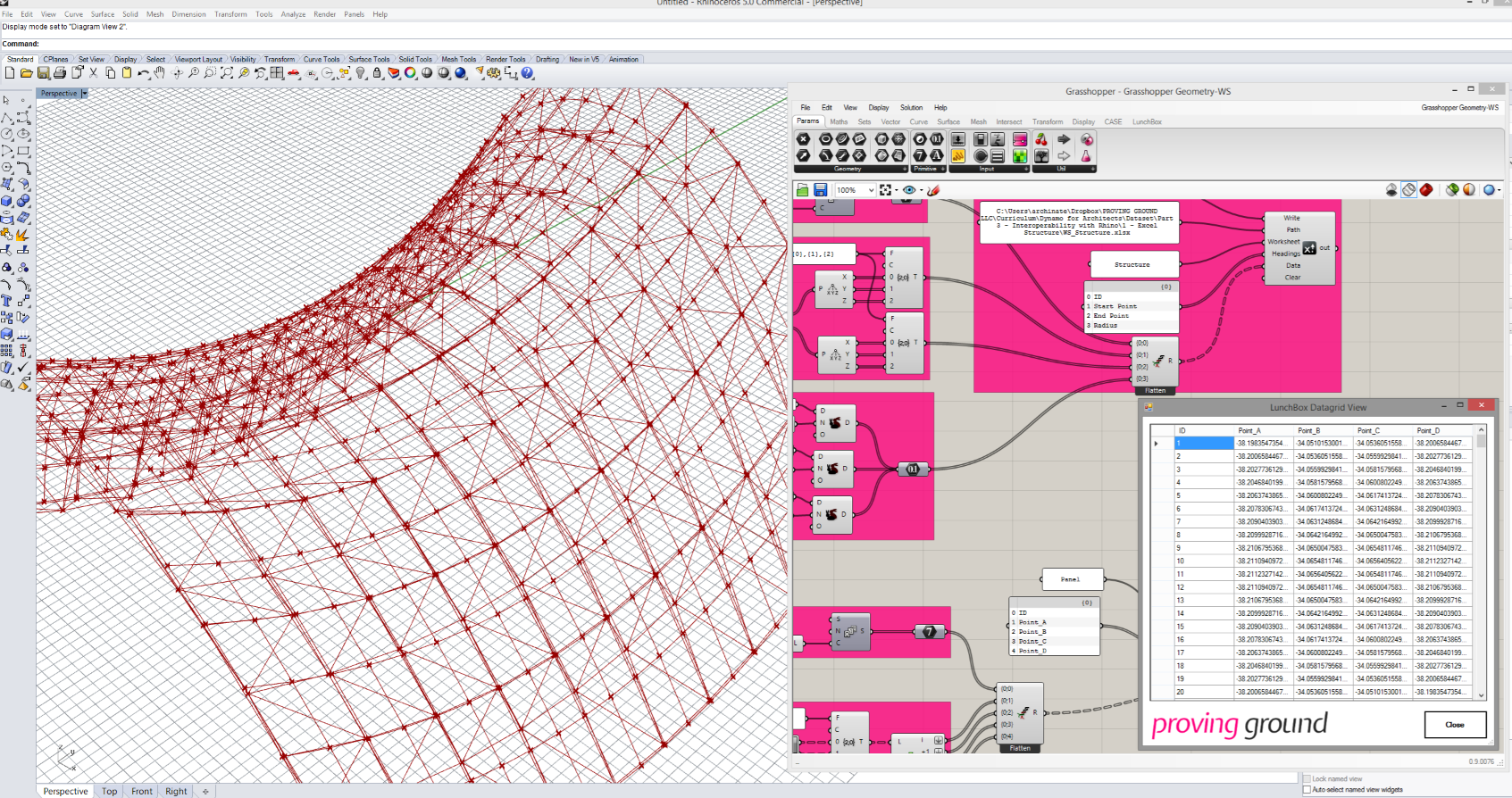Click the light bulb Hide objects icon
Image resolution: width=1512 pixels, height=798 pixels.
(360, 73)
